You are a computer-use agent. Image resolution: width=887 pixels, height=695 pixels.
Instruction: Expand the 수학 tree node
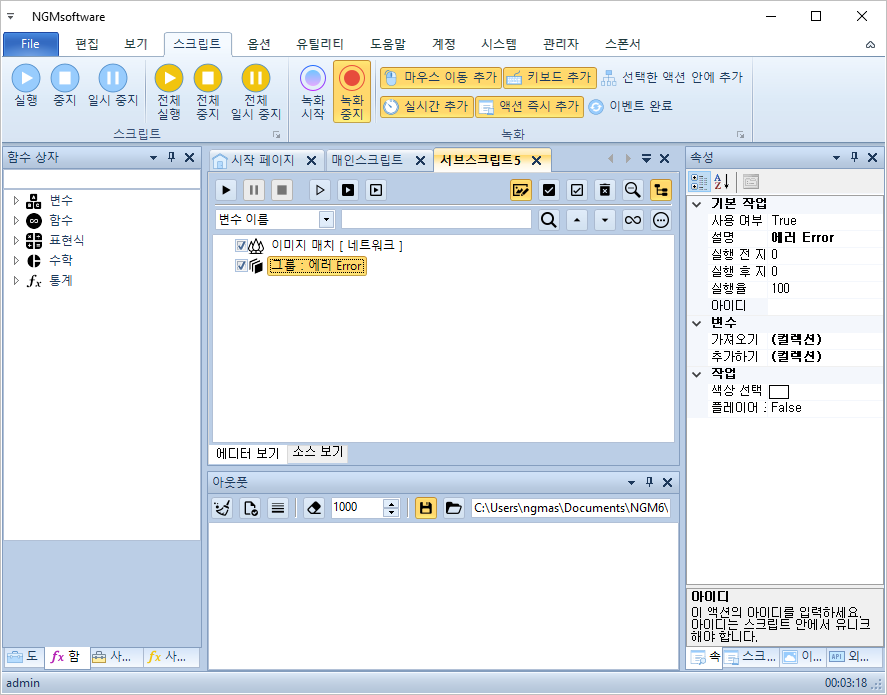coord(16,260)
